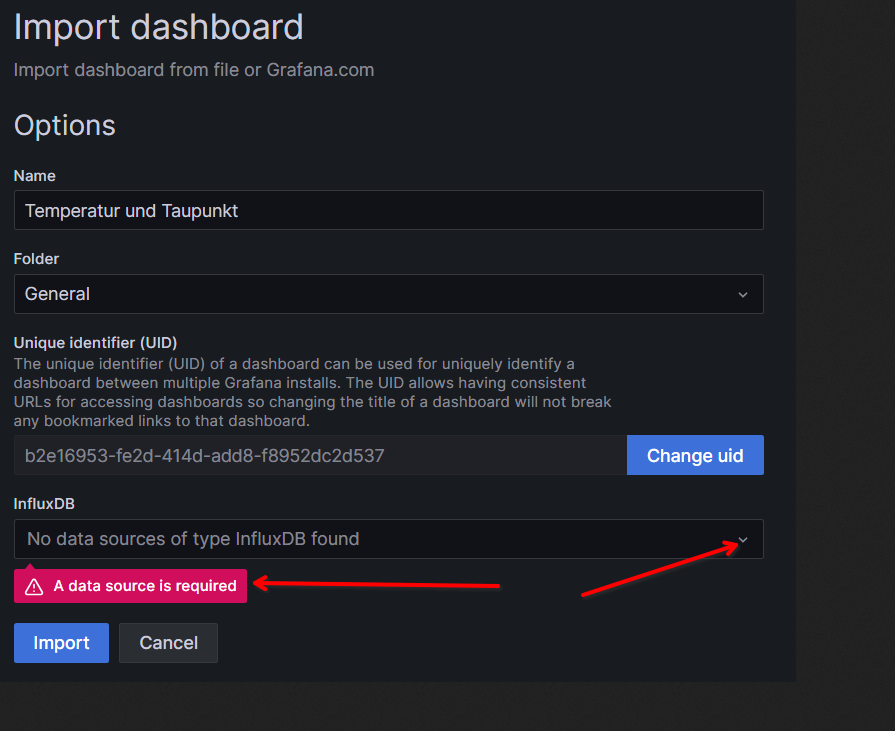895x731 pixels.
Task: Click the Change uid button
Action: [x=695, y=455]
